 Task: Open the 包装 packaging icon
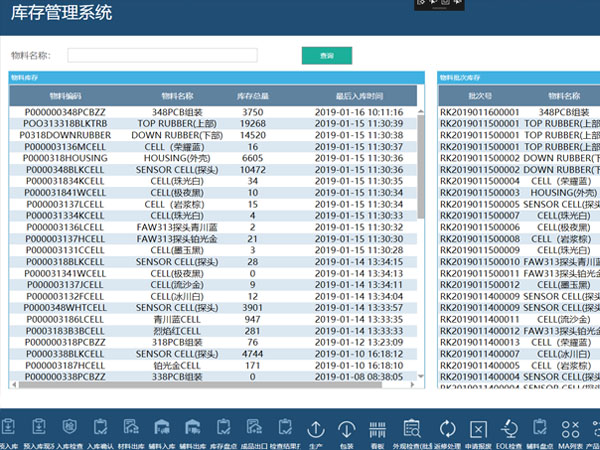(347, 428)
